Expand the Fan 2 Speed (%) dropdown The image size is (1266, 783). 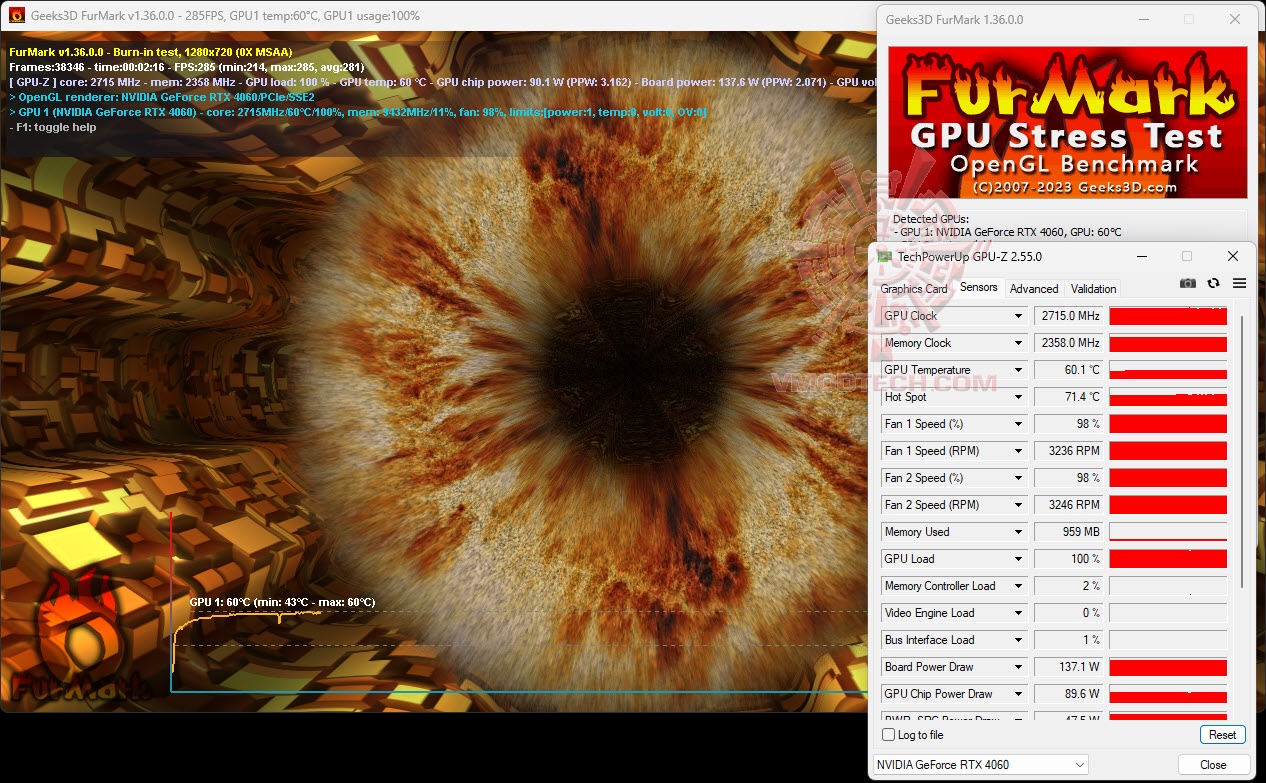(x=1018, y=478)
